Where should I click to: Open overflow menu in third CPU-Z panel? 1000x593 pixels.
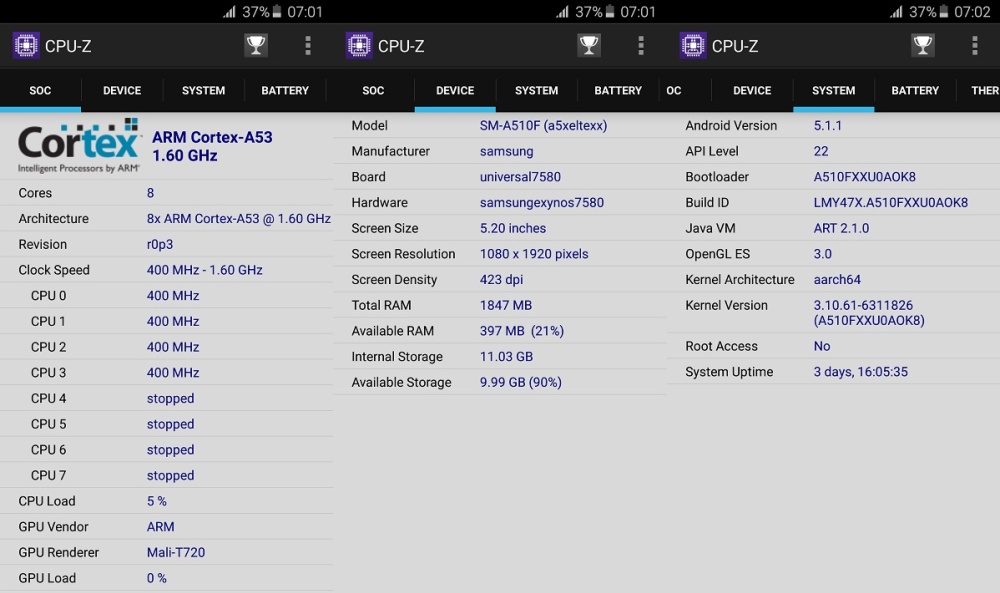point(974,45)
